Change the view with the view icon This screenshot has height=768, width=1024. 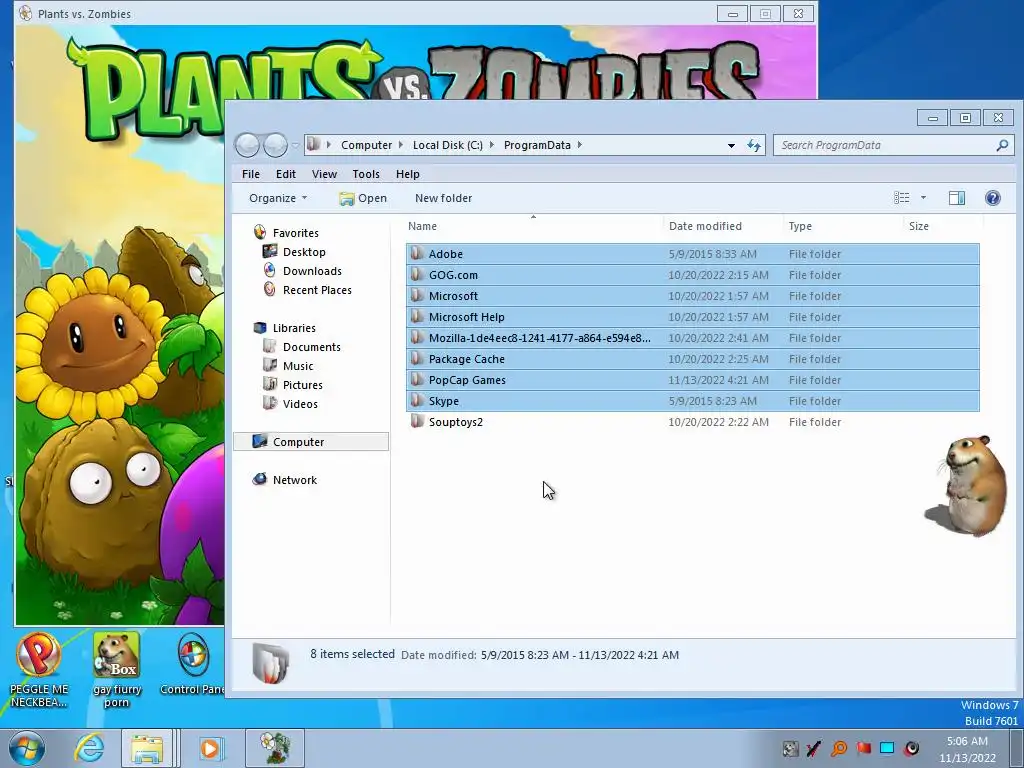pos(902,198)
